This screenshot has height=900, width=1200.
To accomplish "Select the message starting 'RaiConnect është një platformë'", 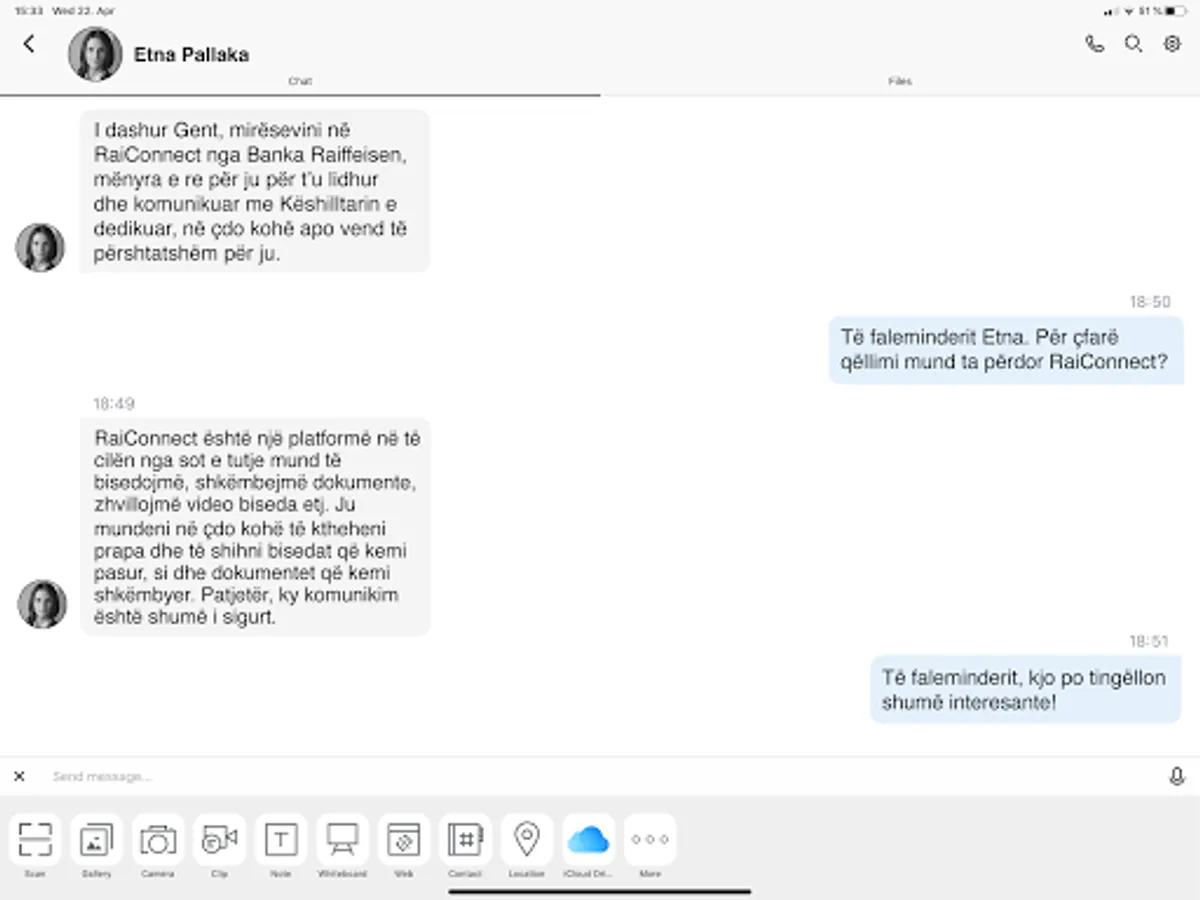I will tap(255, 527).
